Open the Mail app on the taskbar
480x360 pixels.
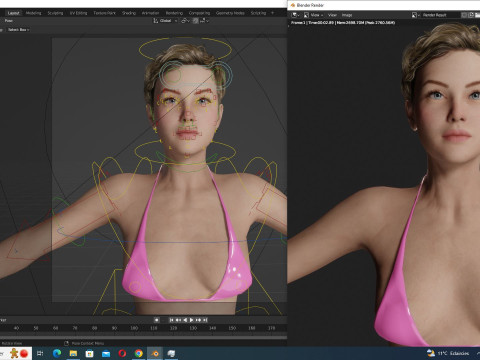[x=106, y=353]
